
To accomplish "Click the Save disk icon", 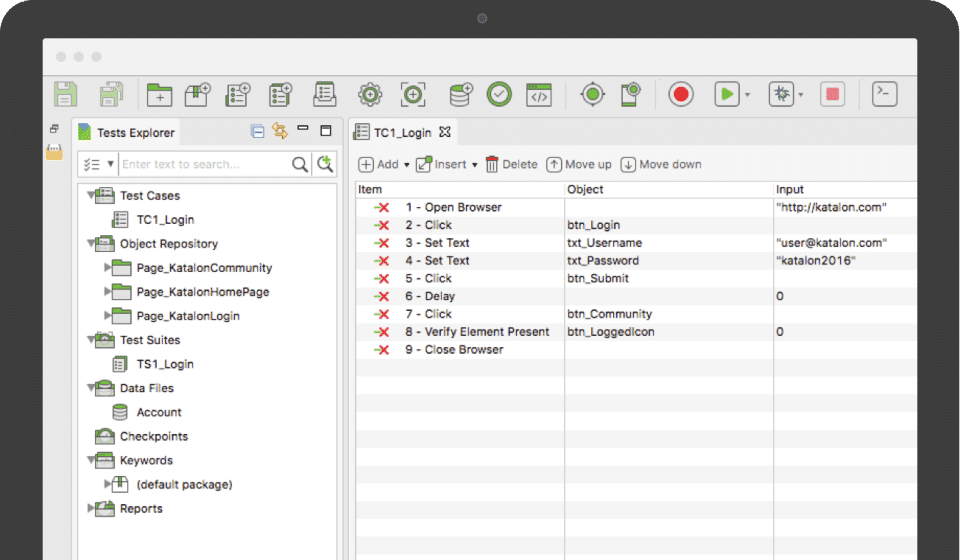I will pyautogui.click(x=65, y=94).
